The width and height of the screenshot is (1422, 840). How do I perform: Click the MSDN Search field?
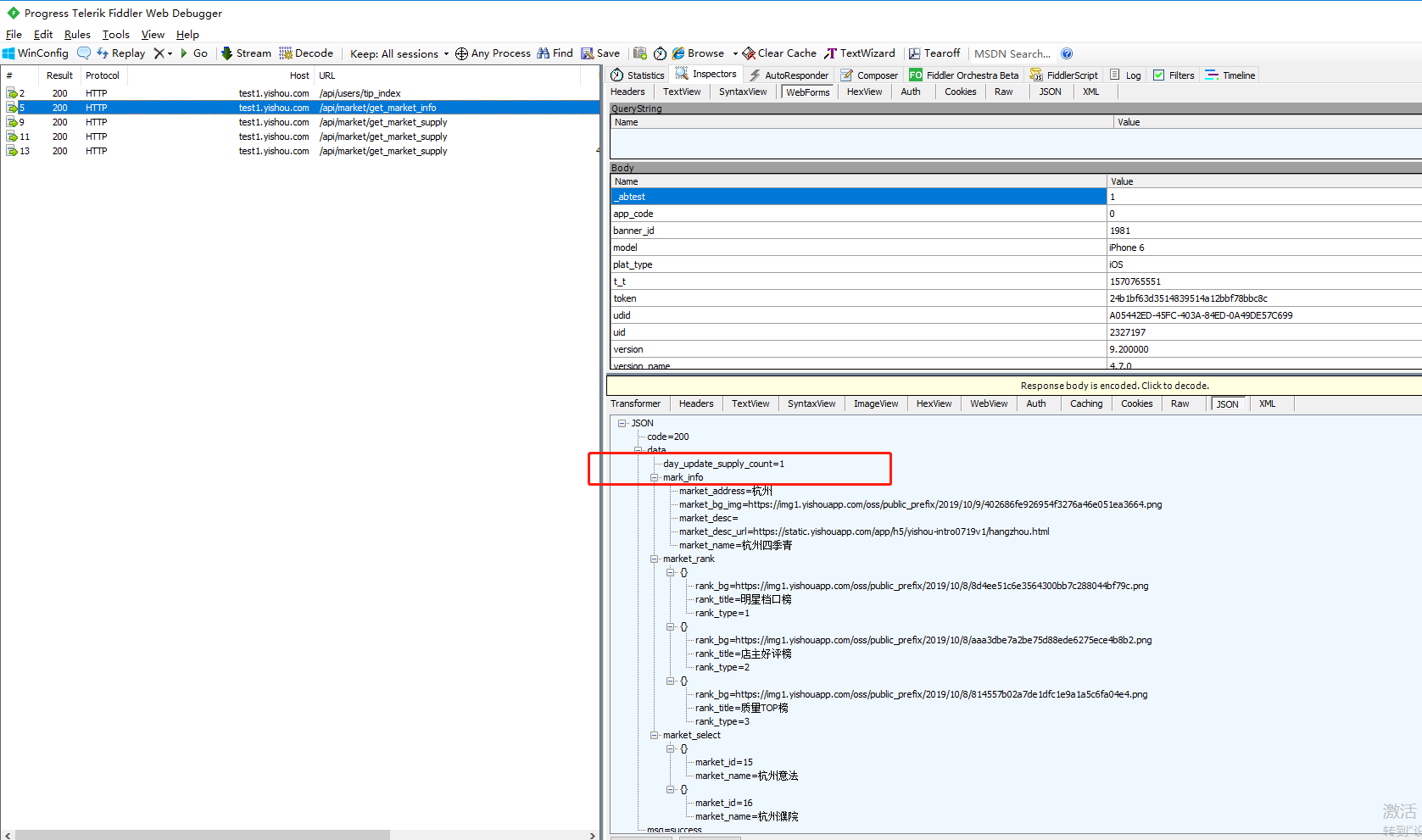[1012, 53]
